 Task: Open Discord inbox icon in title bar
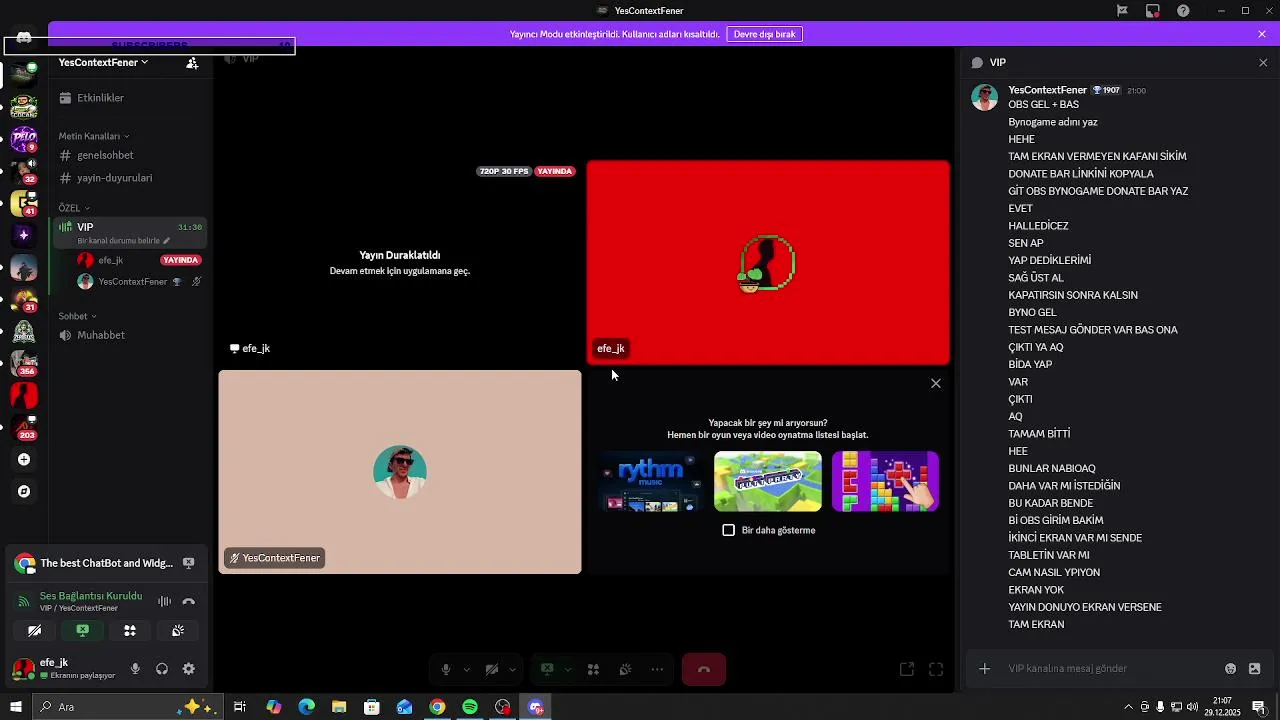[x=1153, y=11]
